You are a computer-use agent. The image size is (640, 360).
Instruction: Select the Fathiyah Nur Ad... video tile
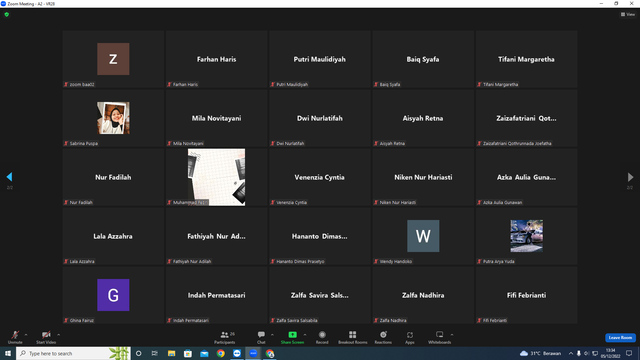click(216, 236)
